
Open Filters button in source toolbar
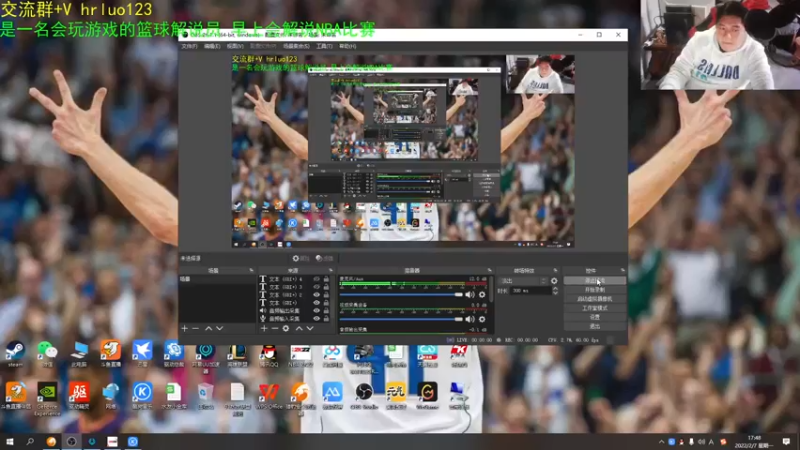324,258
